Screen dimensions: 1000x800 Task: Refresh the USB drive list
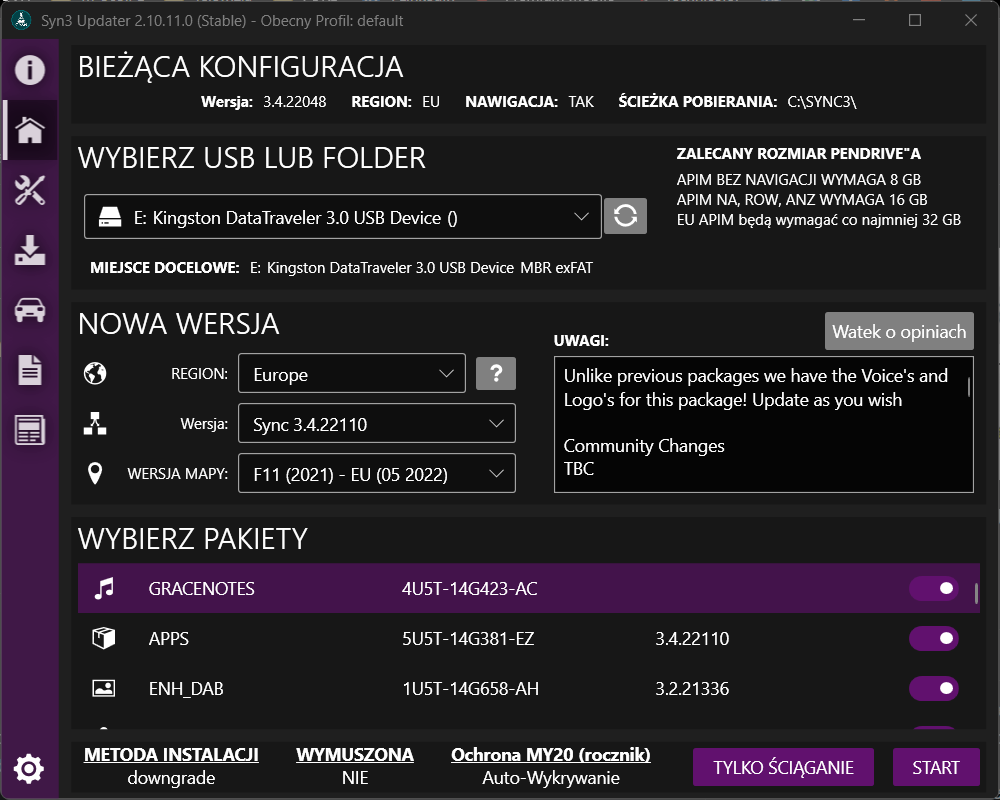pyautogui.click(x=625, y=216)
